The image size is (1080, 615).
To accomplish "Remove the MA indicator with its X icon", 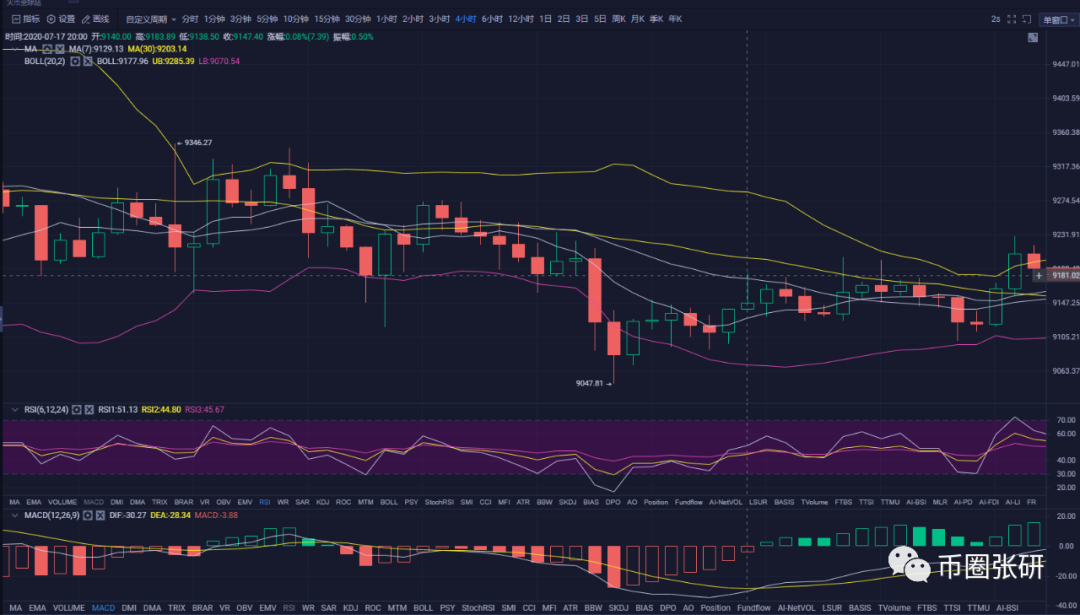I will (60, 49).
